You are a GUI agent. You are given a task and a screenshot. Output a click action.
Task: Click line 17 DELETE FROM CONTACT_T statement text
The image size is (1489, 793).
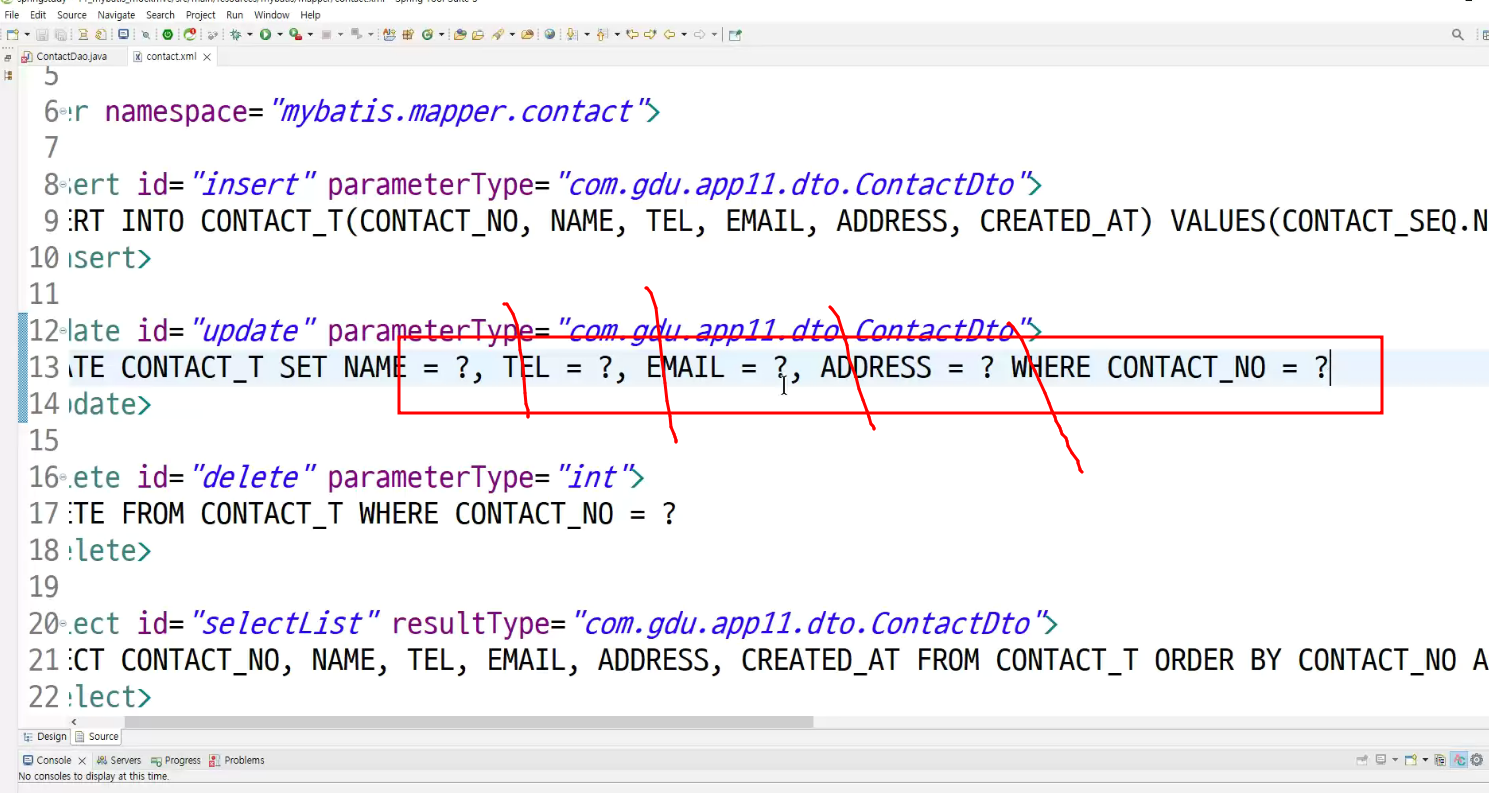pos(371,514)
